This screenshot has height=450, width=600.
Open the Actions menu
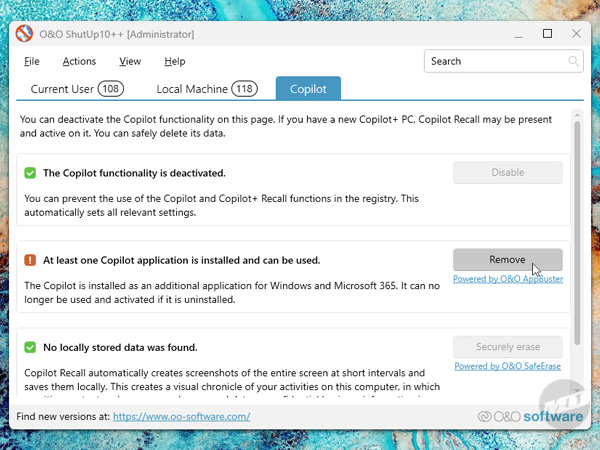(x=79, y=62)
